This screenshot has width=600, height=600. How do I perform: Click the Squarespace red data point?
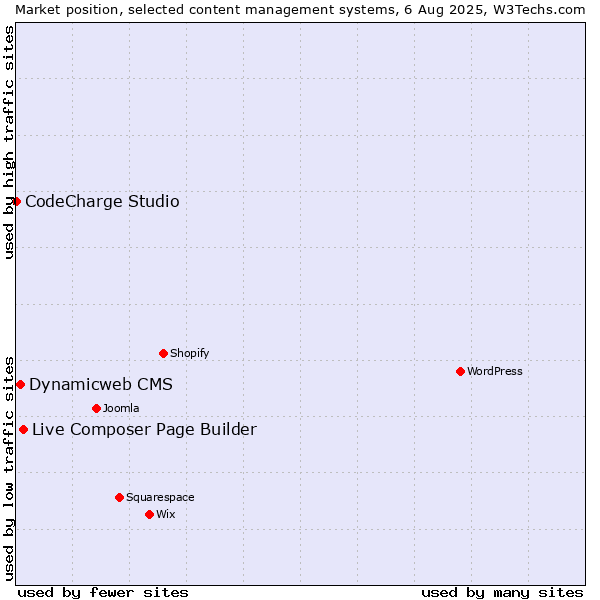119,497
